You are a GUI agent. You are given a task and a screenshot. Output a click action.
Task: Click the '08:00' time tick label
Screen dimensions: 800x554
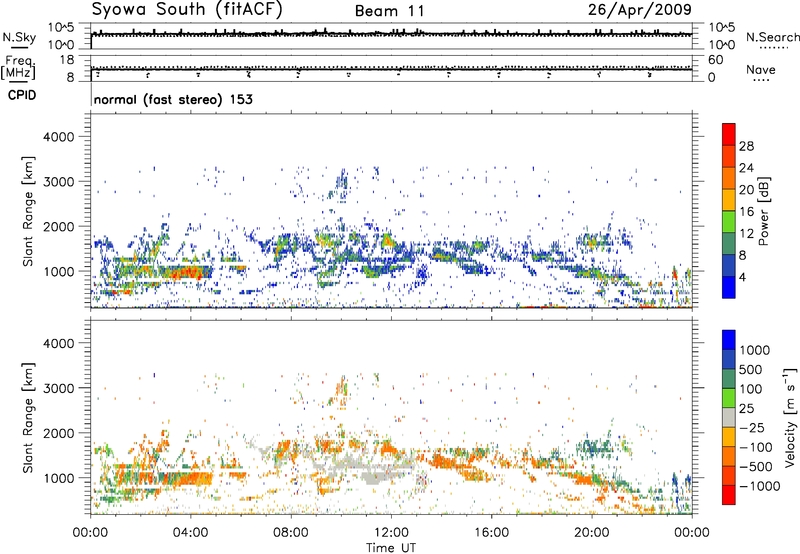click(x=291, y=533)
